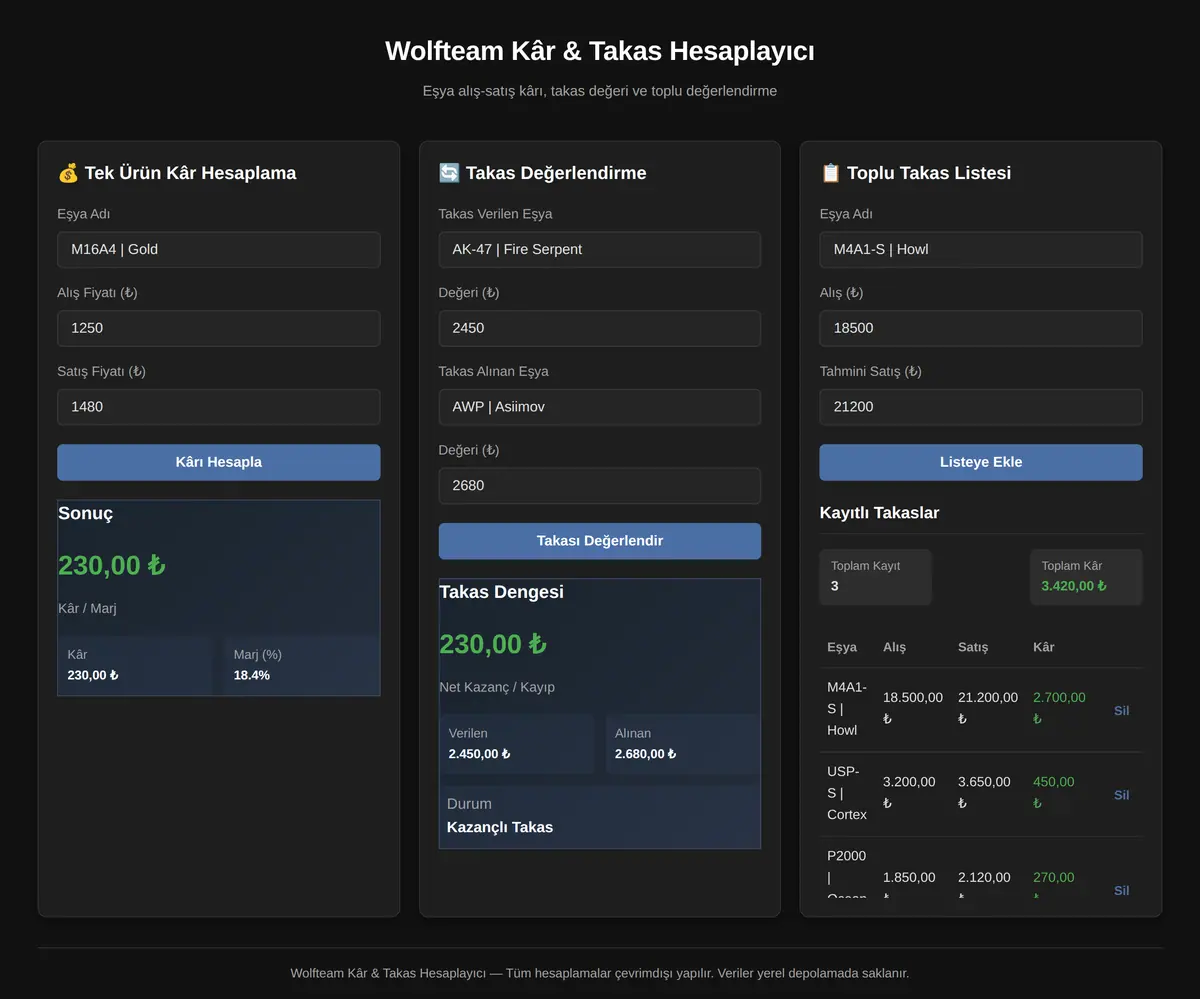Select the Alış Fiyatı field showing 1250

click(x=219, y=328)
